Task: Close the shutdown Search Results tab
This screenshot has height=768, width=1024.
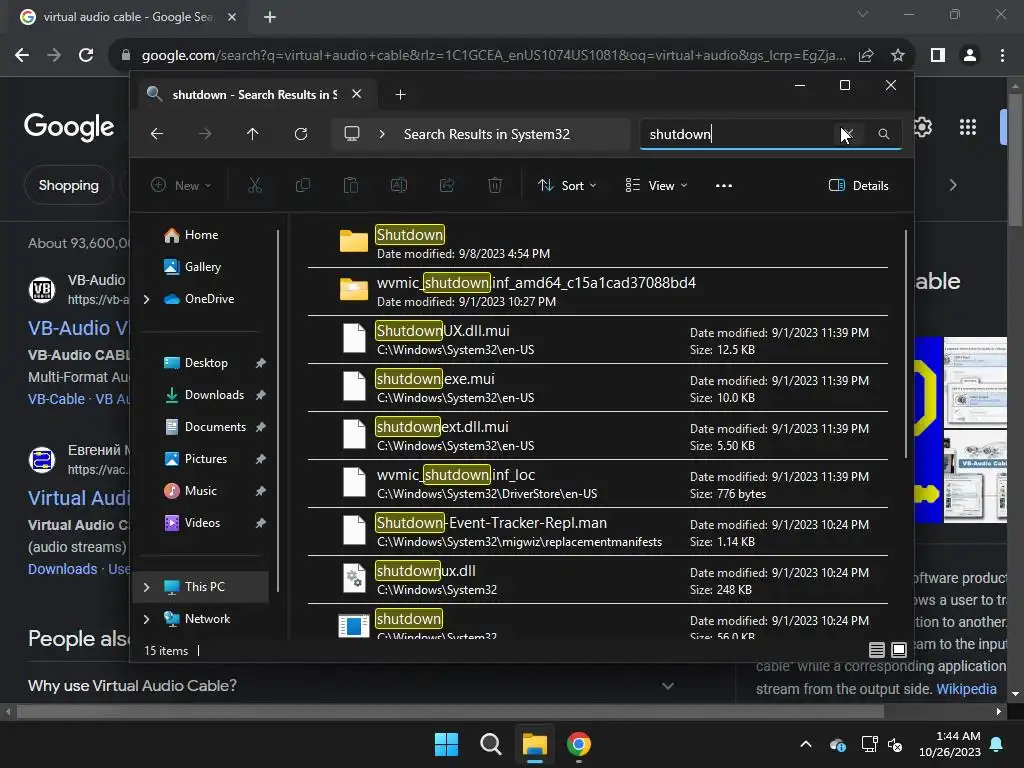Action: (x=357, y=94)
